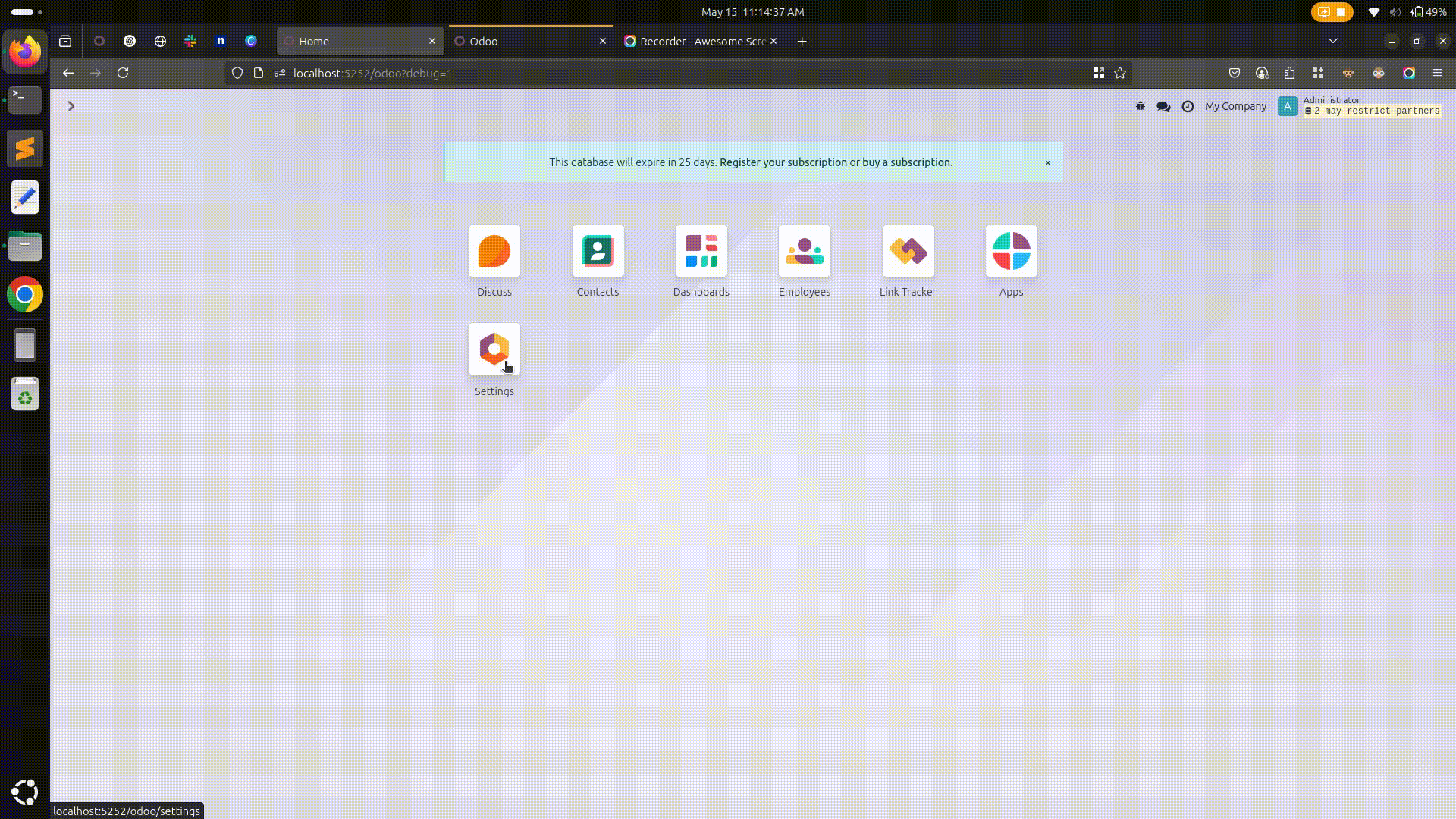This screenshot has width=1456, height=819.
Task: Expand the sidebar chevron
Action: [x=71, y=106]
